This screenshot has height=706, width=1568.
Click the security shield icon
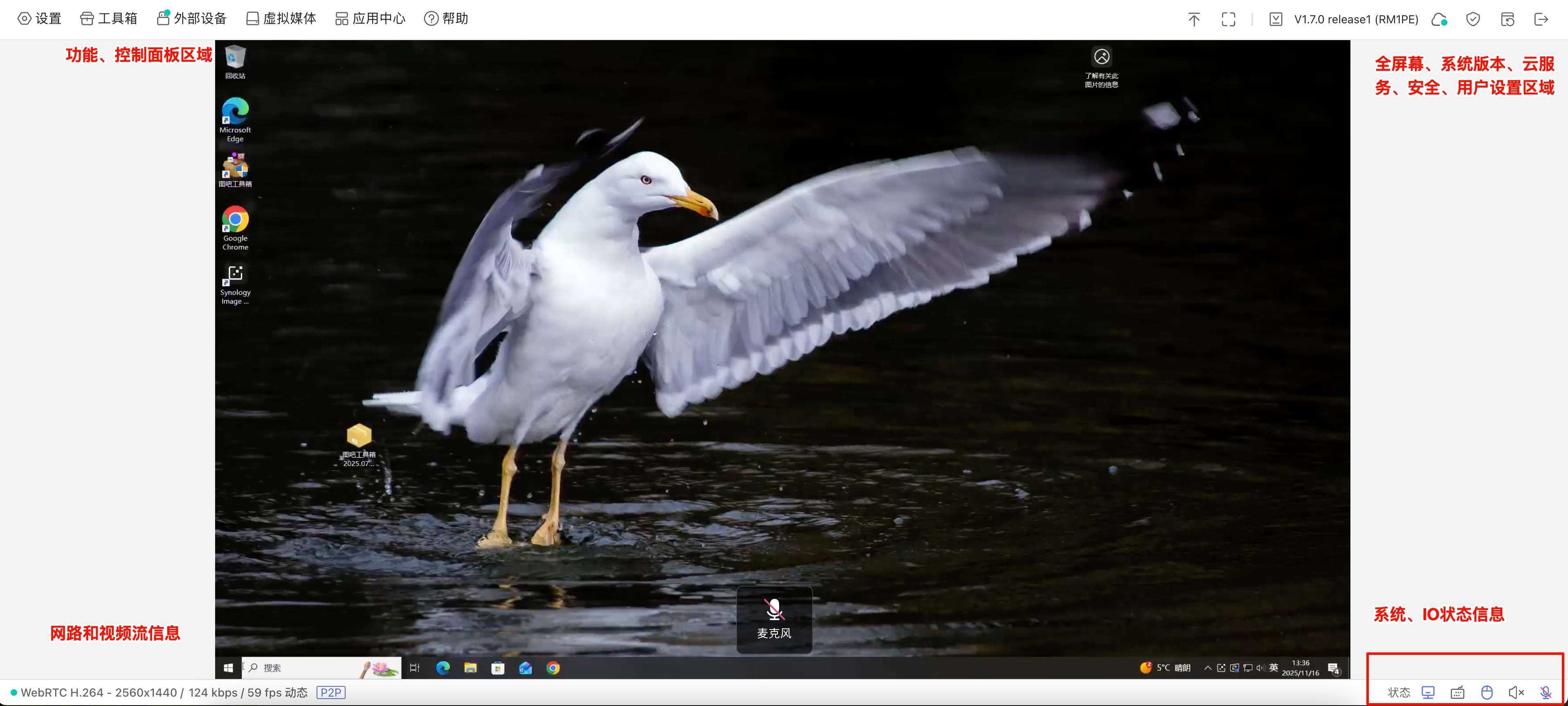click(x=1472, y=20)
